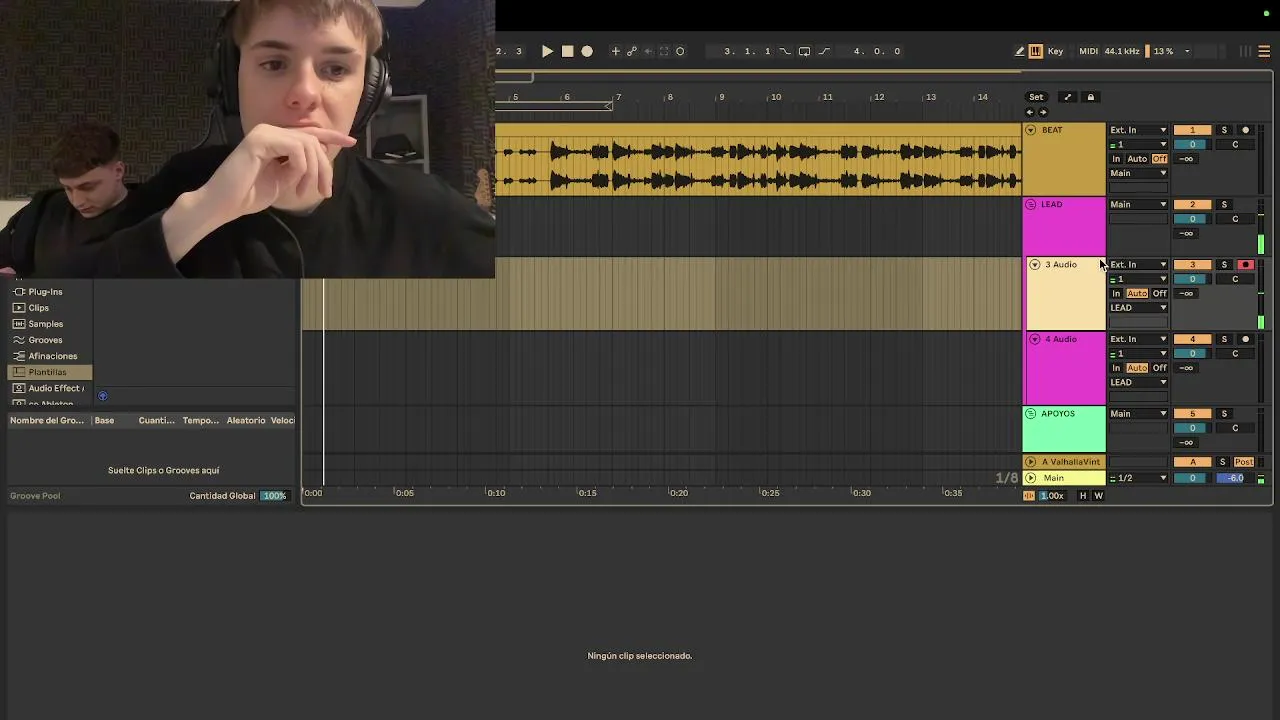1280x720 pixels.
Task: Toggle LEAD track activator 2
Action: tap(1192, 204)
